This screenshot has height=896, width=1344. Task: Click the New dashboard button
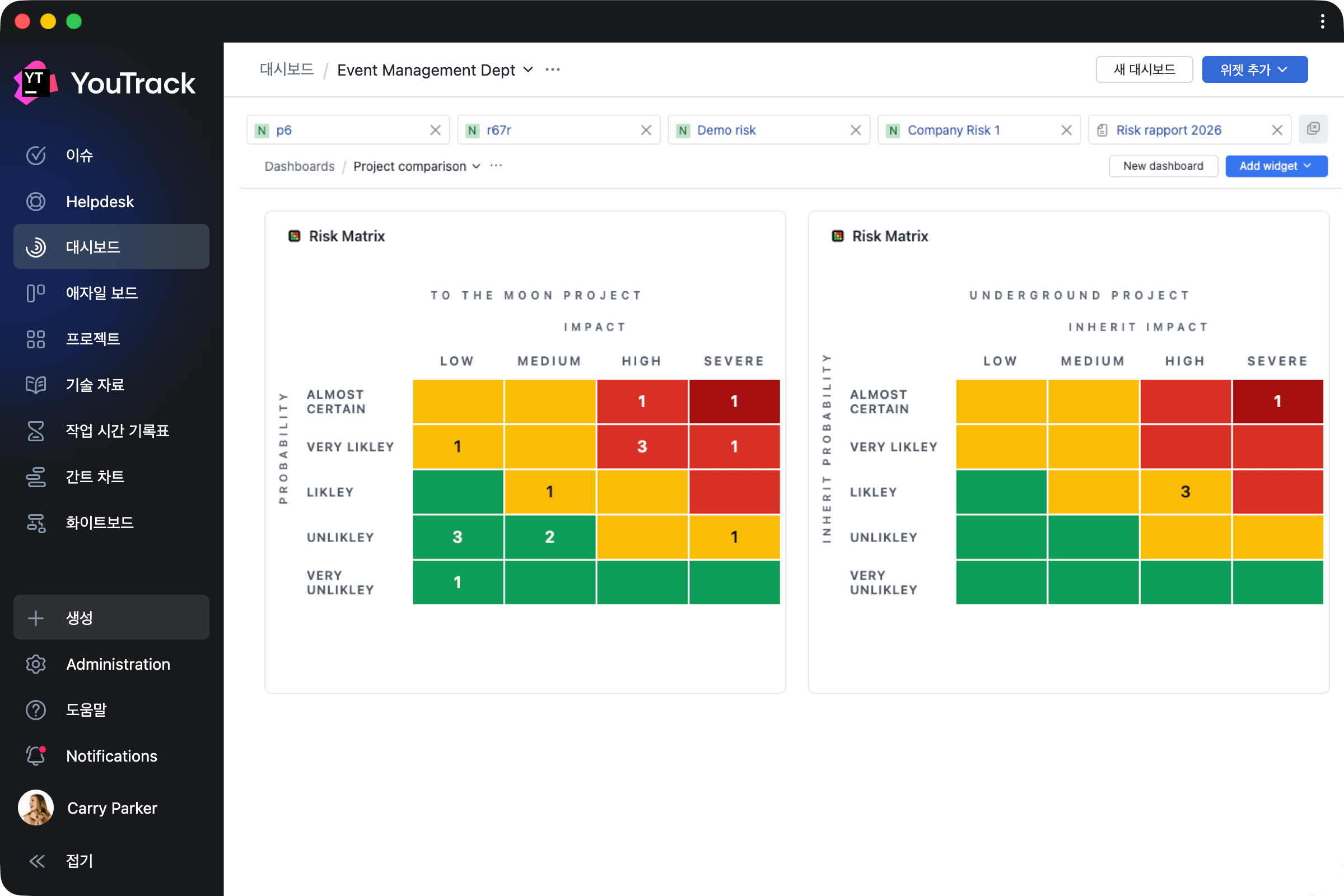(x=1163, y=166)
